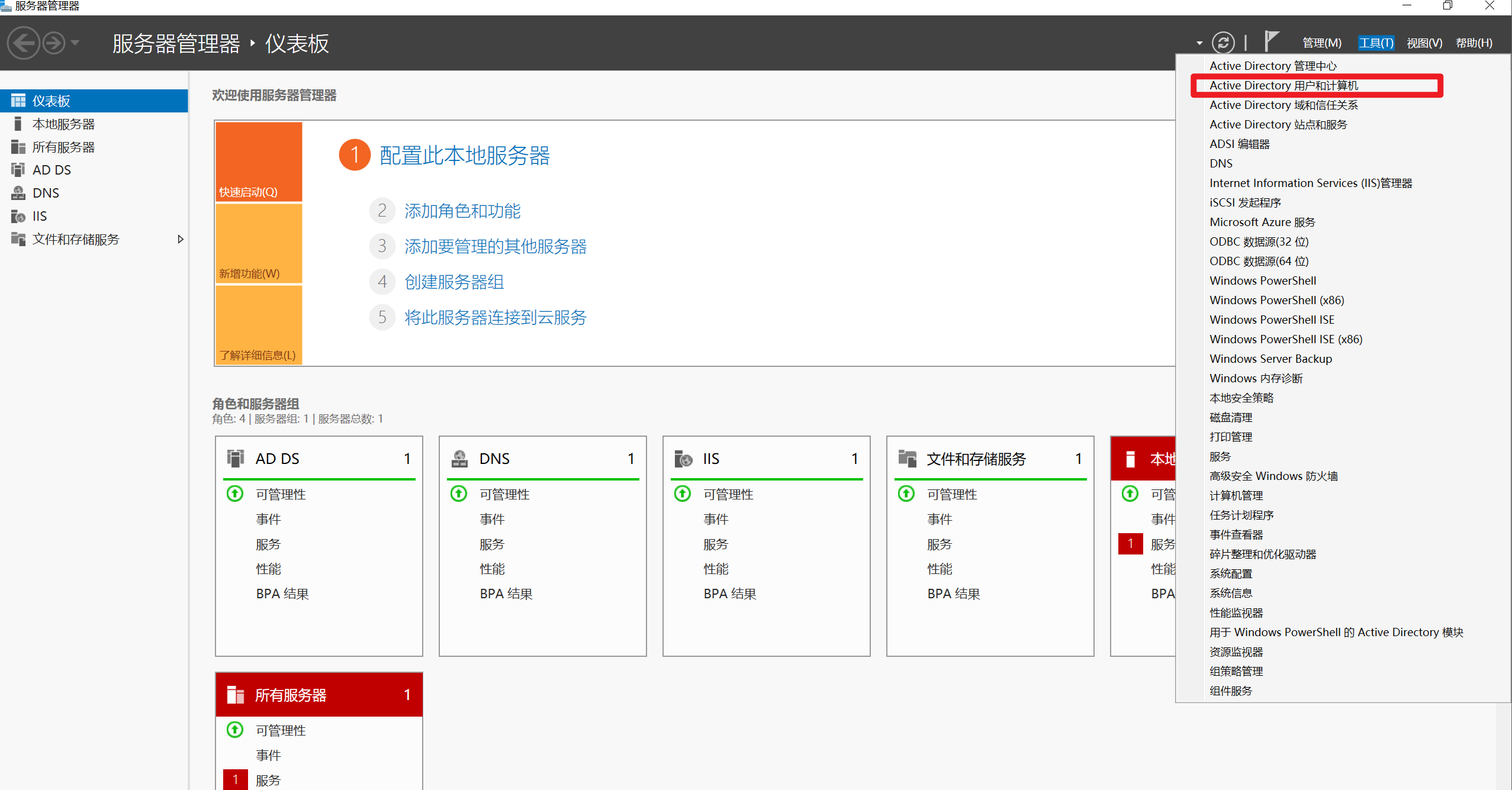Open BPA 结果 in the AD DS tile

(282, 594)
